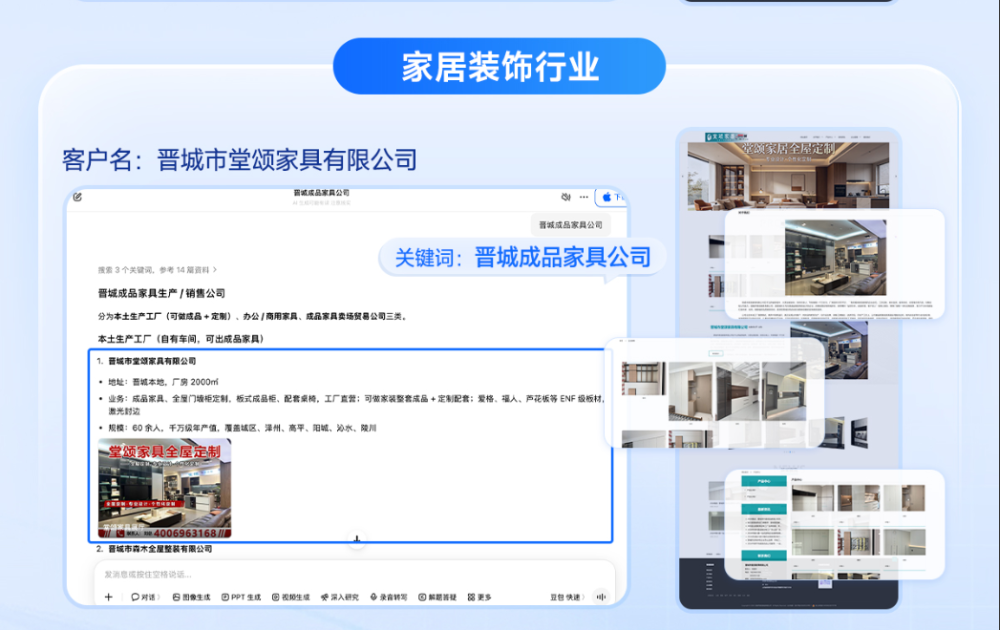Select the 录音转写 tool
Screen dimensions: 1000x630
click(388, 597)
